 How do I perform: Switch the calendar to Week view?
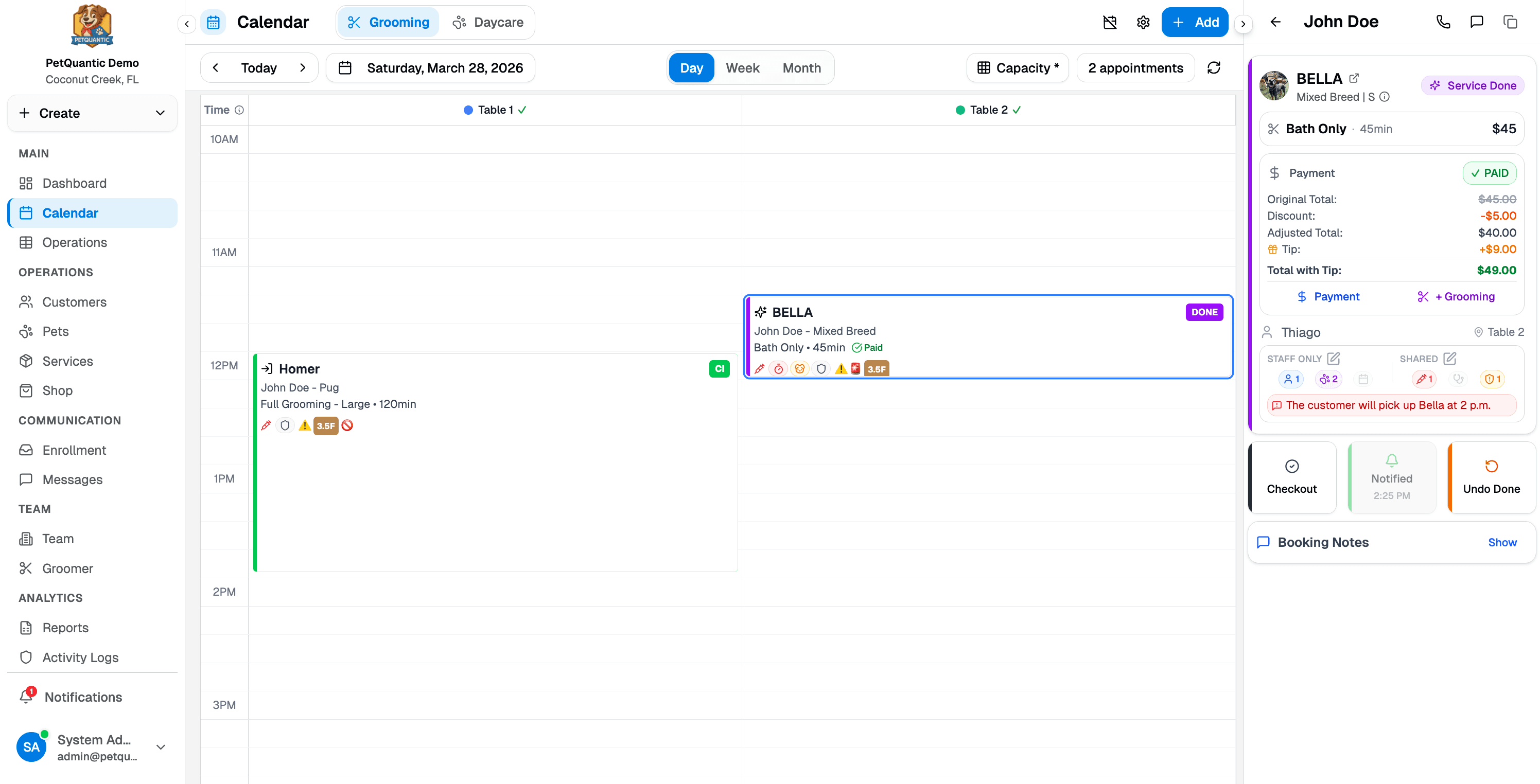743,67
